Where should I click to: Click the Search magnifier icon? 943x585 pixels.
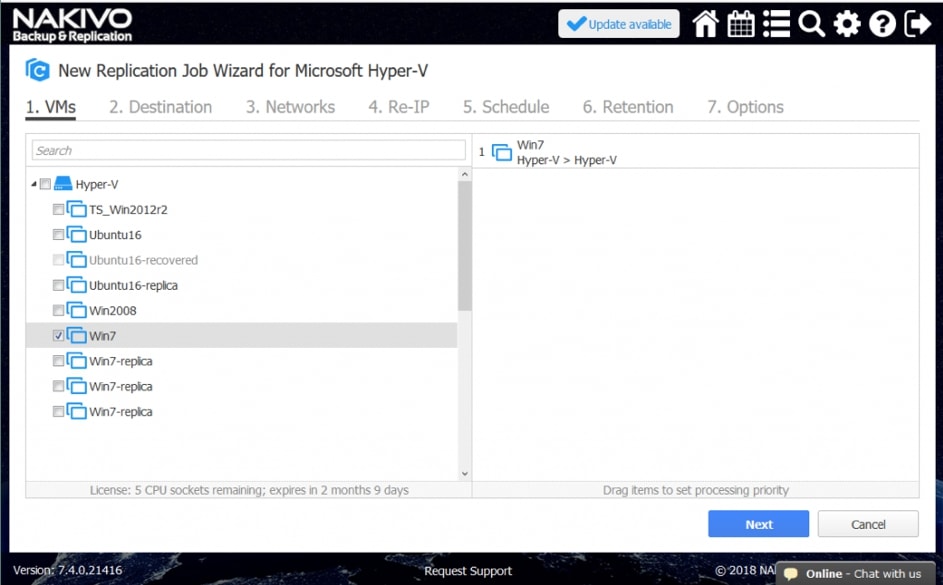coord(811,24)
